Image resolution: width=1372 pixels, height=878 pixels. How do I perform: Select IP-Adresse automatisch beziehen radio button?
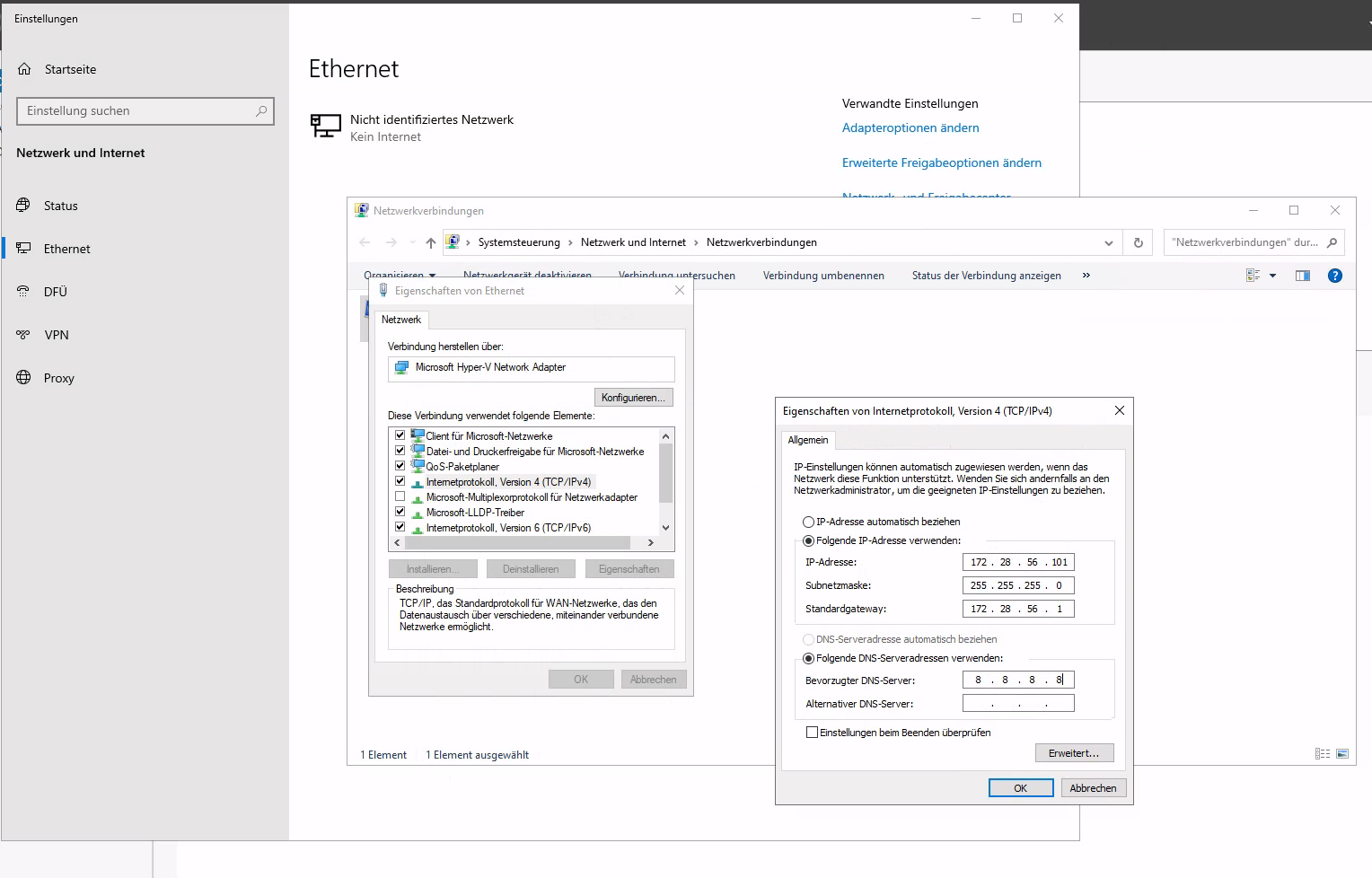pyautogui.click(x=809, y=522)
